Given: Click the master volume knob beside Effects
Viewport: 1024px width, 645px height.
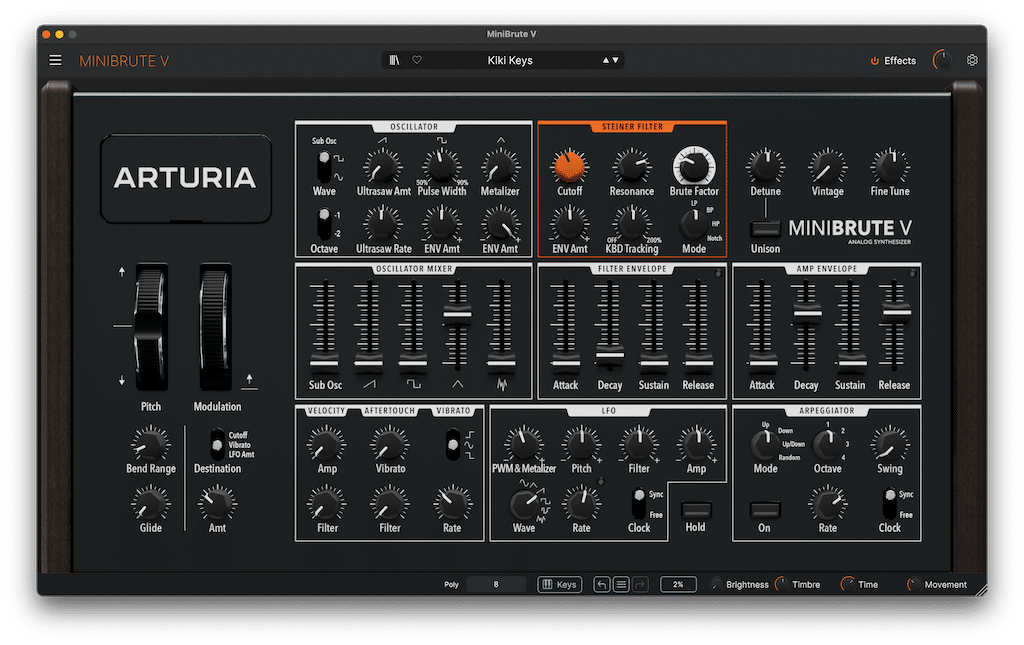Looking at the screenshot, I should click(x=942, y=60).
